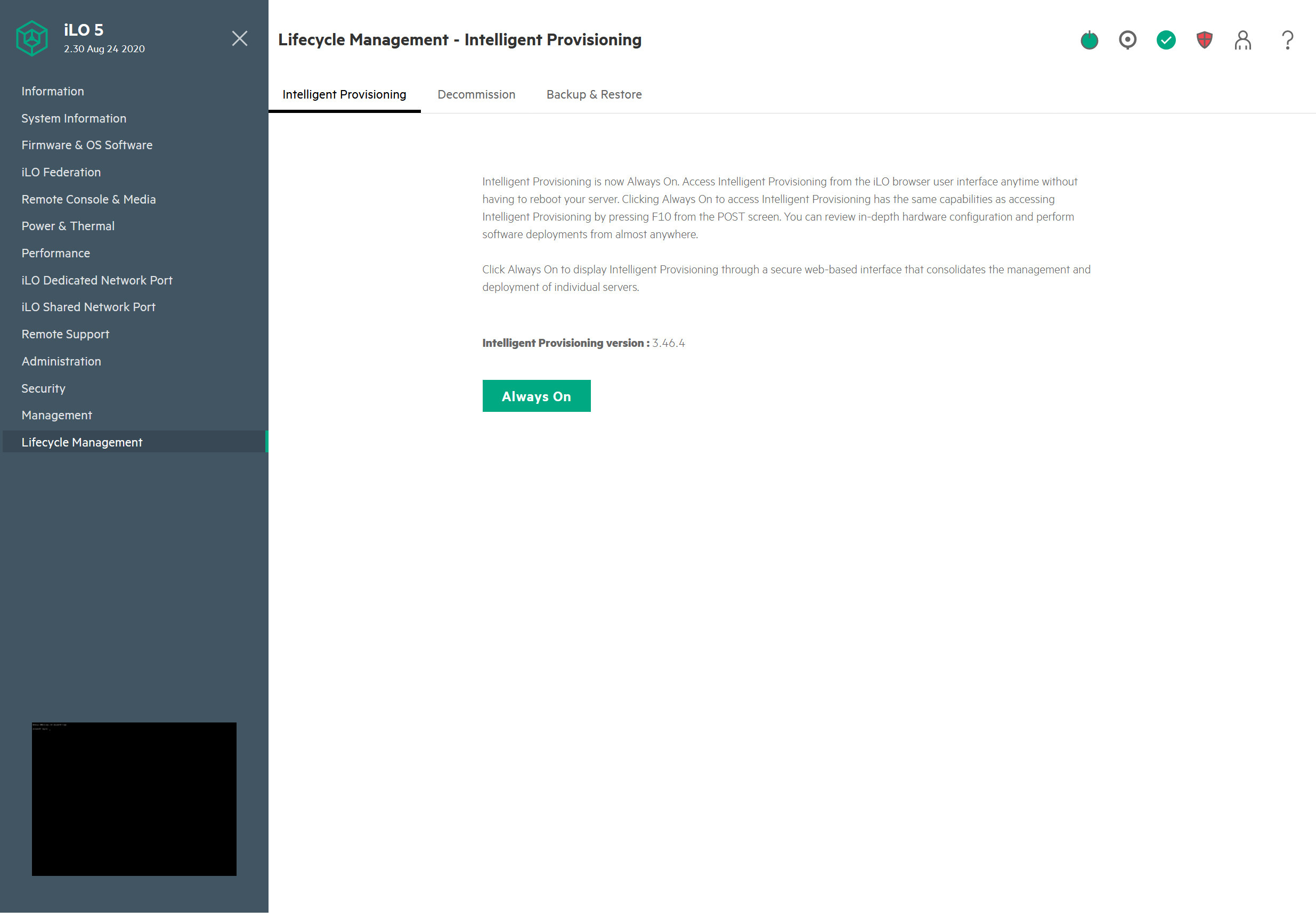Open iLO Dedicated Network Port page
The height and width of the screenshot is (918, 1316).
point(97,280)
